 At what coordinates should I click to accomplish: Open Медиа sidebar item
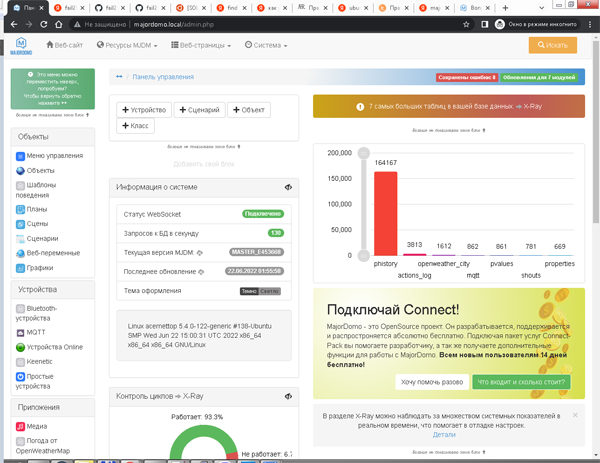tap(31, 426)
